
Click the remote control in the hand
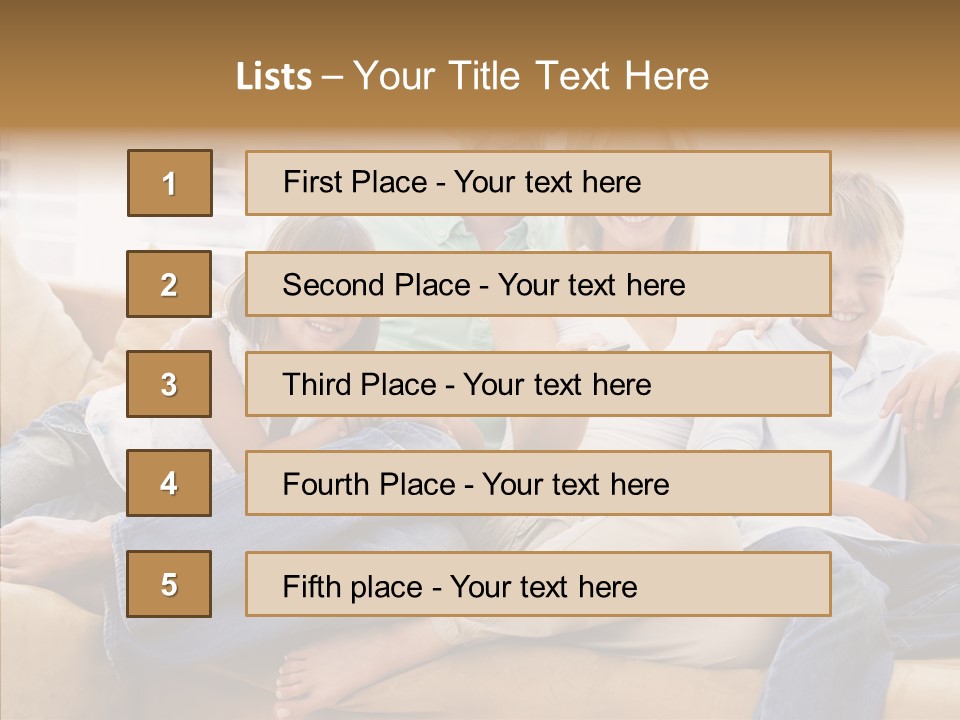(612, 347)
